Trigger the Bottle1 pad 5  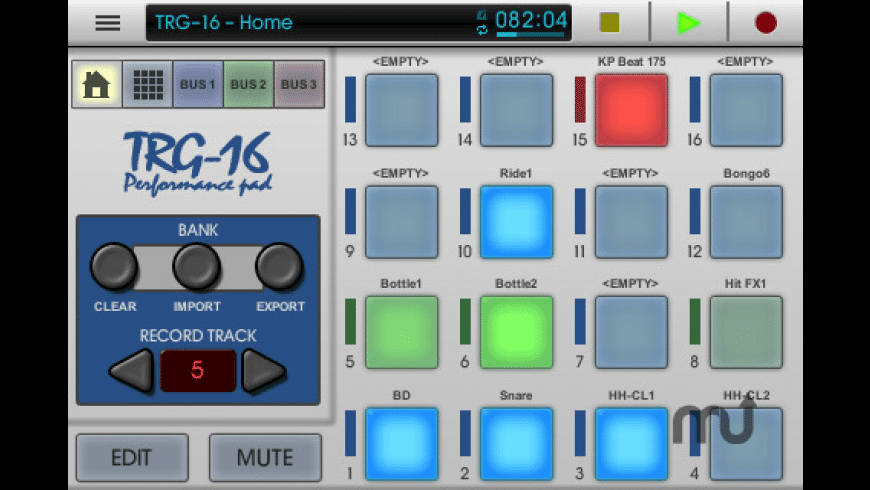[402, 332]
